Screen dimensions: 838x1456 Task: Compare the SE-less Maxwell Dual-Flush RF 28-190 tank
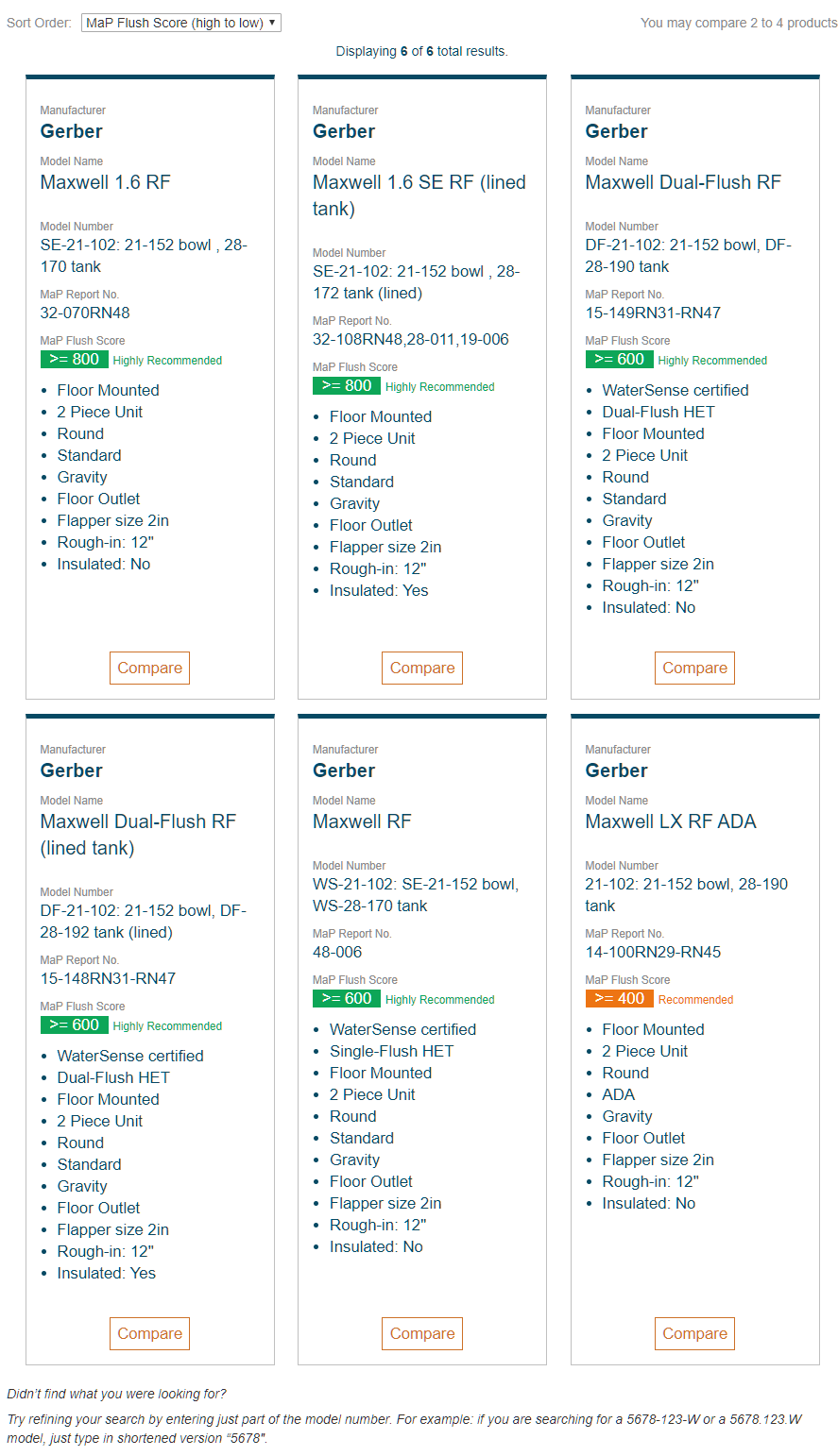pyautogui.click(x=694, y=668)
